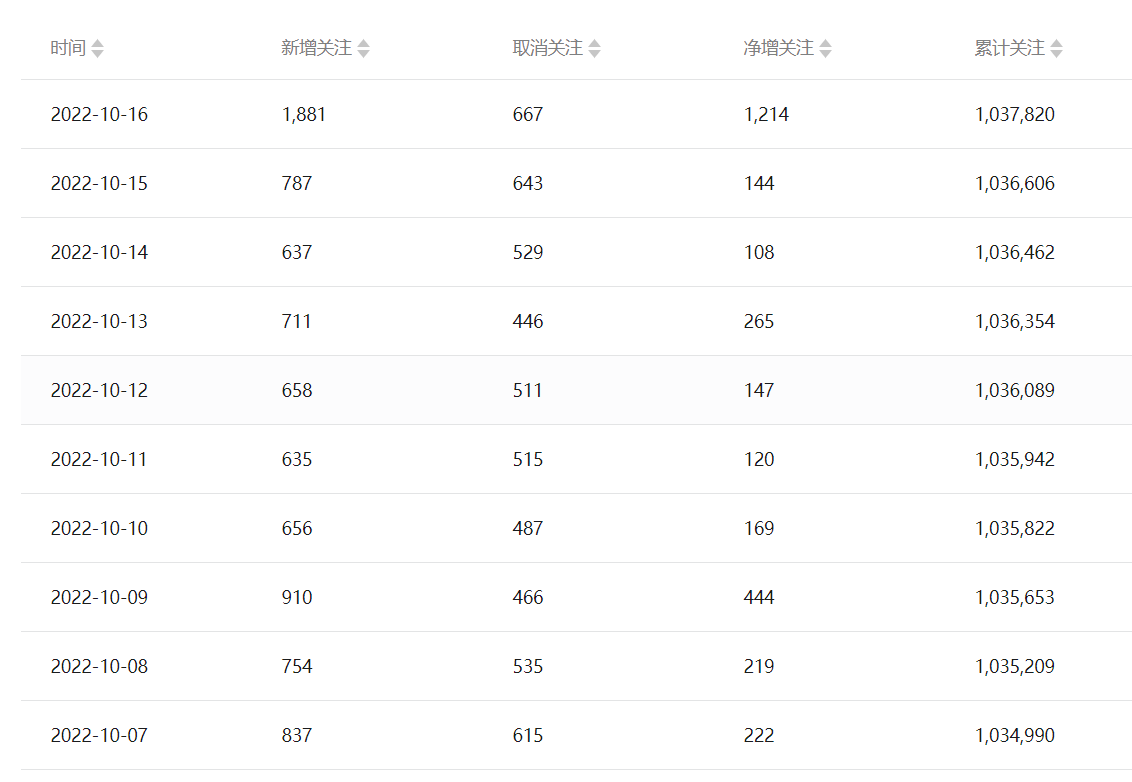
Task: Select the 2022-10-16 date row
Action: pos(99,115)
